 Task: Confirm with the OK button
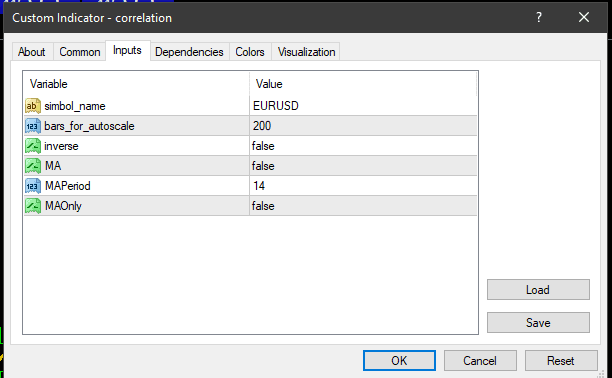(399, 360)
